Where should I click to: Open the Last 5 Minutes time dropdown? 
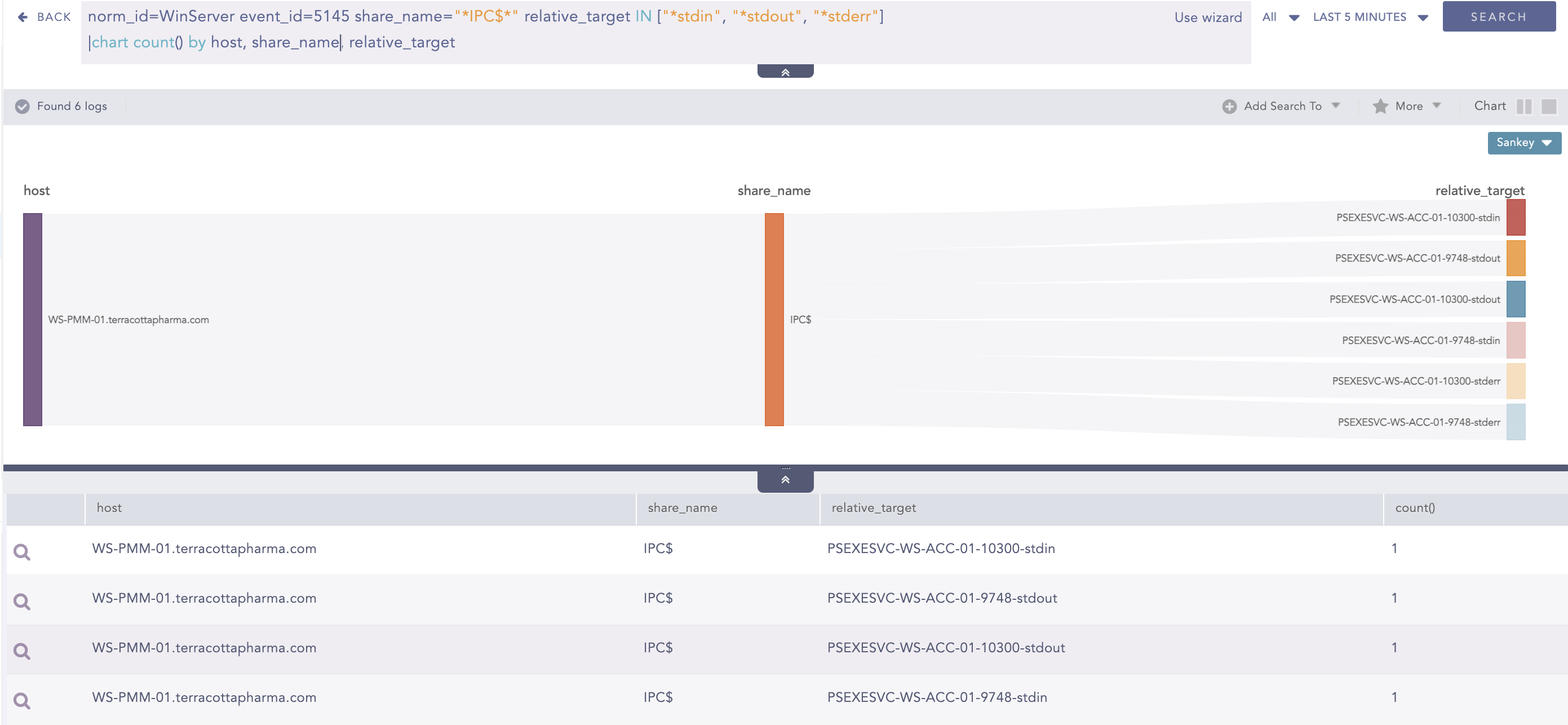(x=1370, y=17)
